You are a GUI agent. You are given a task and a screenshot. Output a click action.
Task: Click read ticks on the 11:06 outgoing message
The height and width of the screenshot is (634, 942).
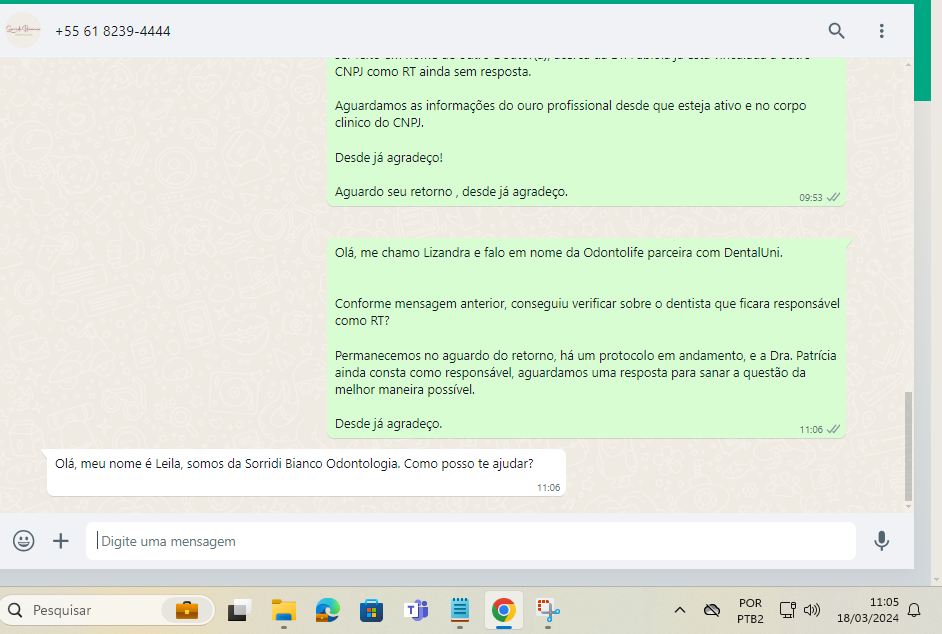833,430
